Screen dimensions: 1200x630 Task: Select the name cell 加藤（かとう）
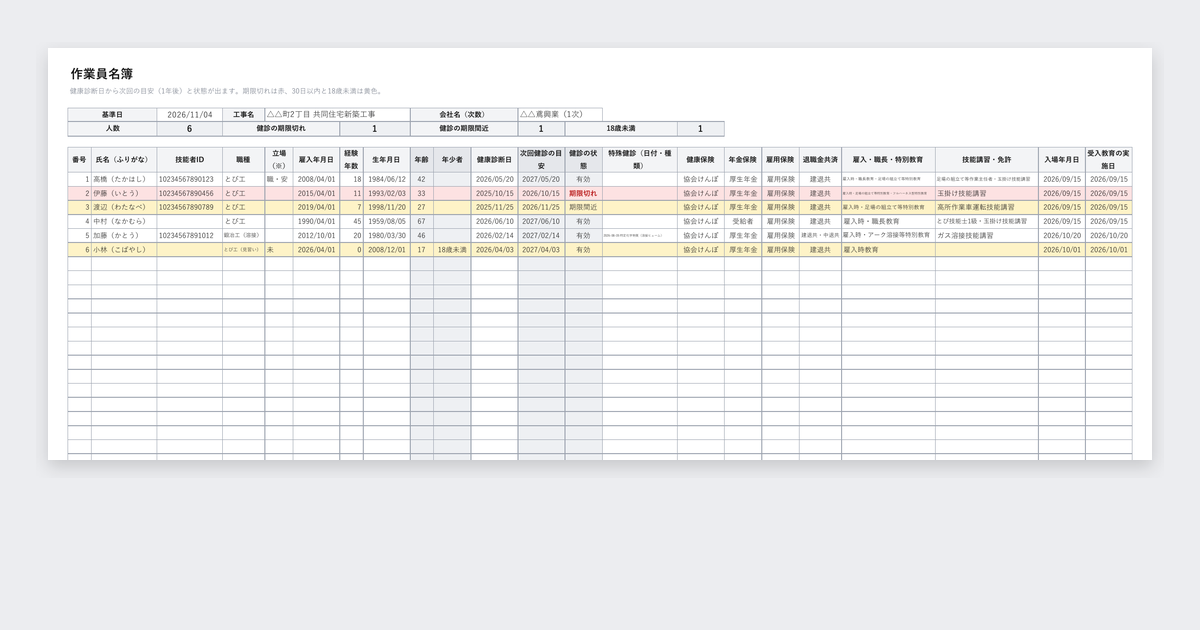[123, 235]
